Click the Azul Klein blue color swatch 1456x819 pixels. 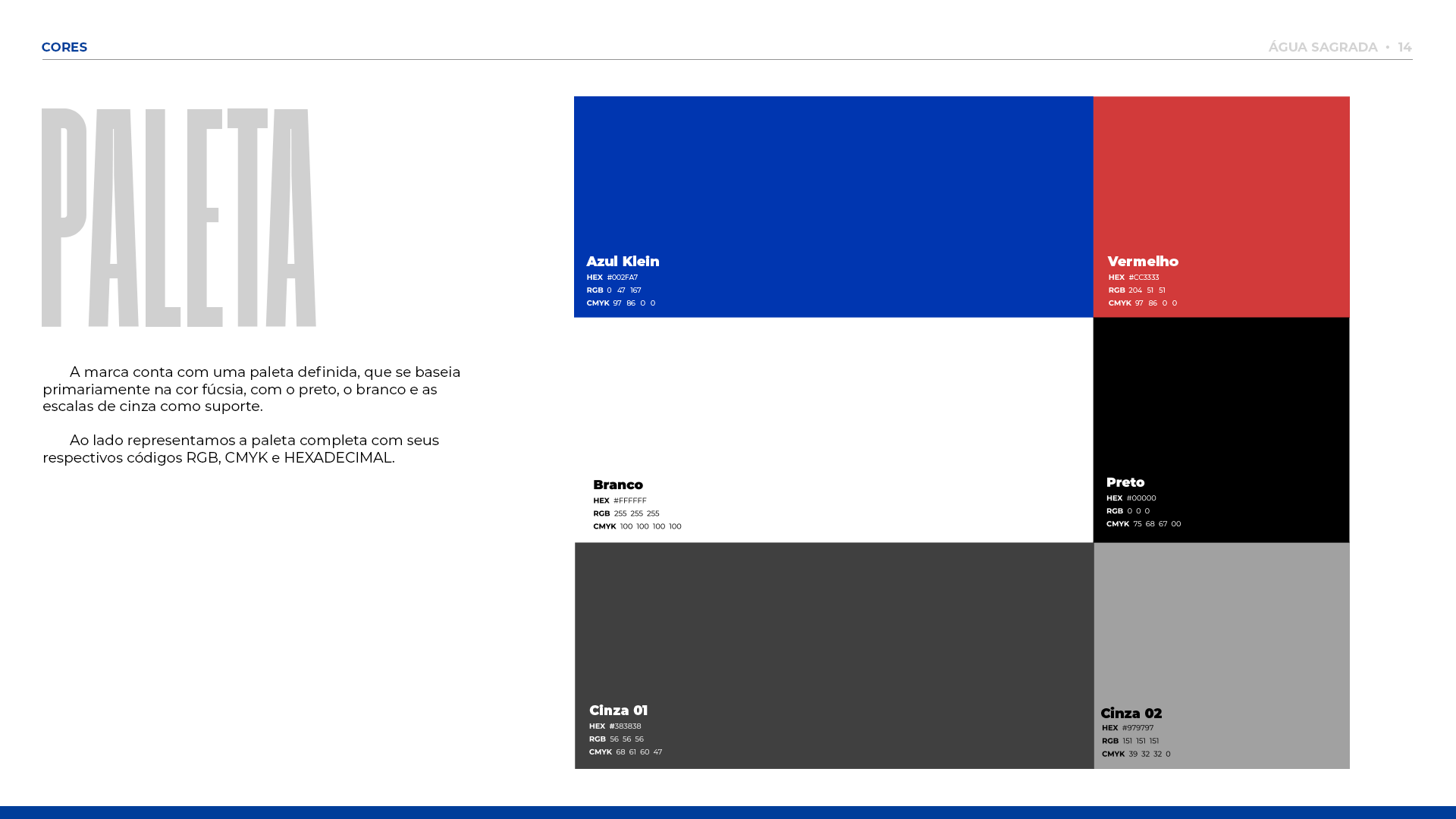[x=833, y=206]
